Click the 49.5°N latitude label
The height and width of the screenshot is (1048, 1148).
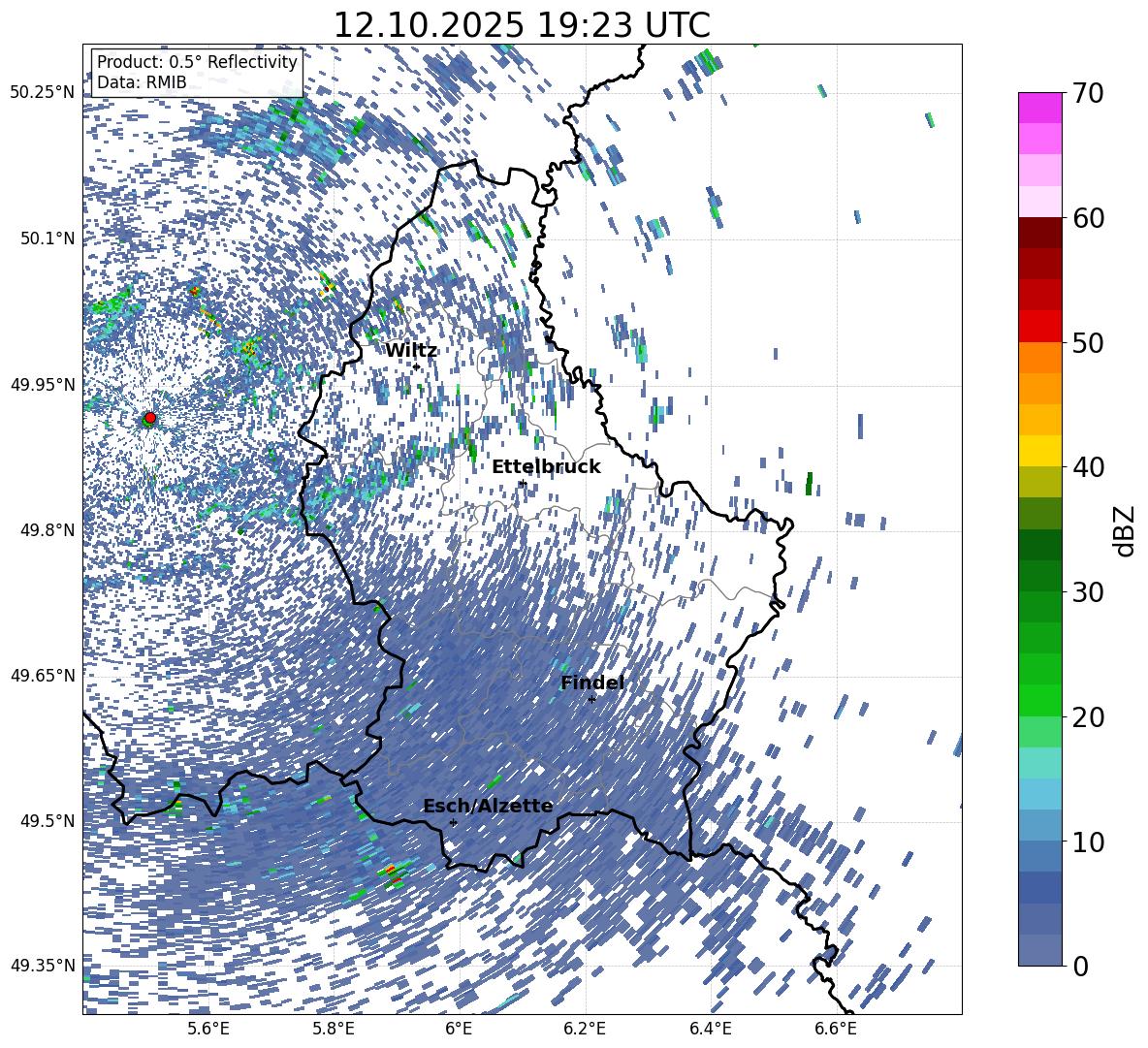click(48, 821)
